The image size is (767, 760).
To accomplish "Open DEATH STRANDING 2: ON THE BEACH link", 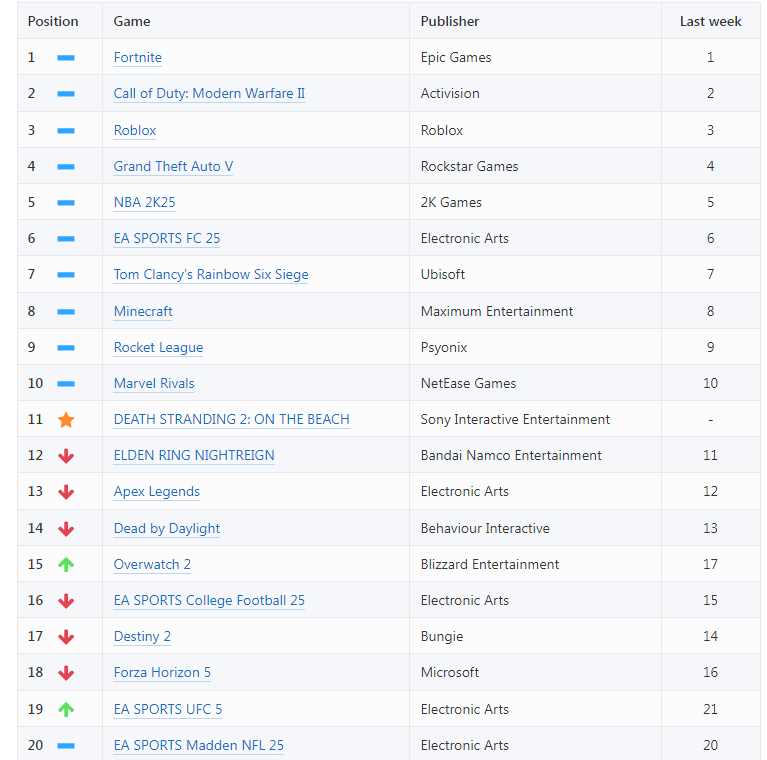I will click(231, 420).
